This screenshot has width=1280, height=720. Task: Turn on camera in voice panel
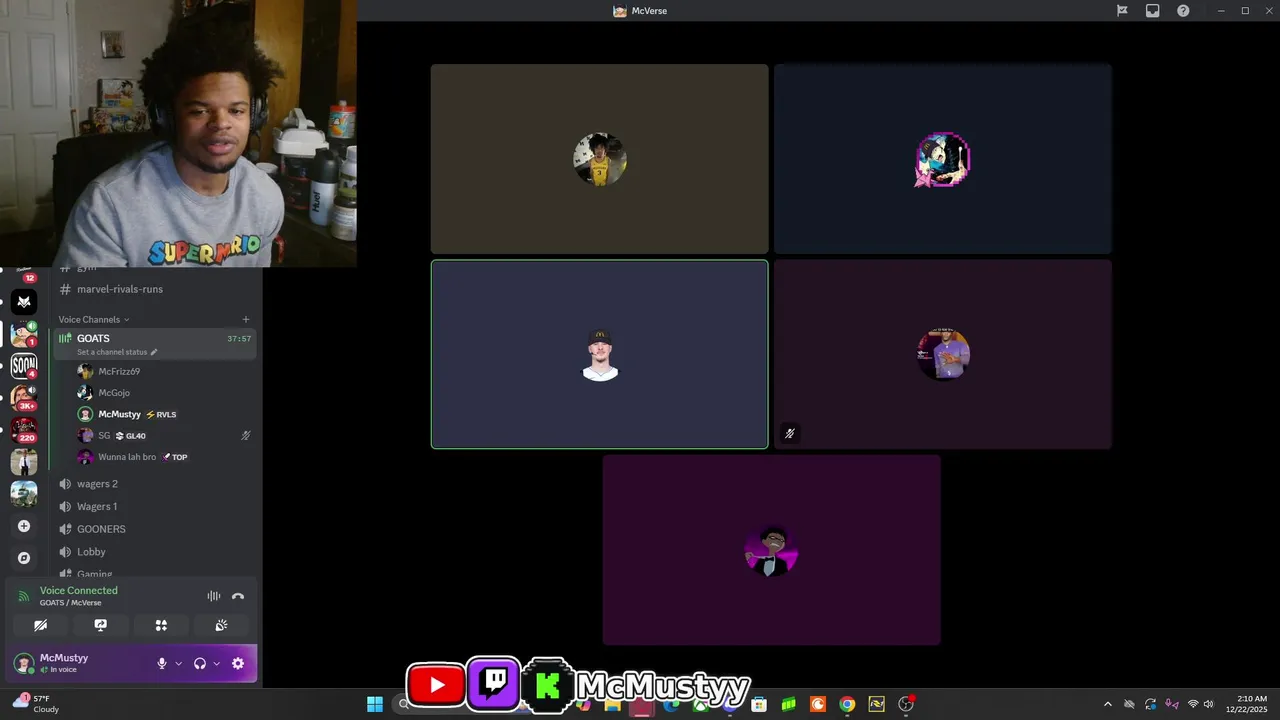pos(40,625)
